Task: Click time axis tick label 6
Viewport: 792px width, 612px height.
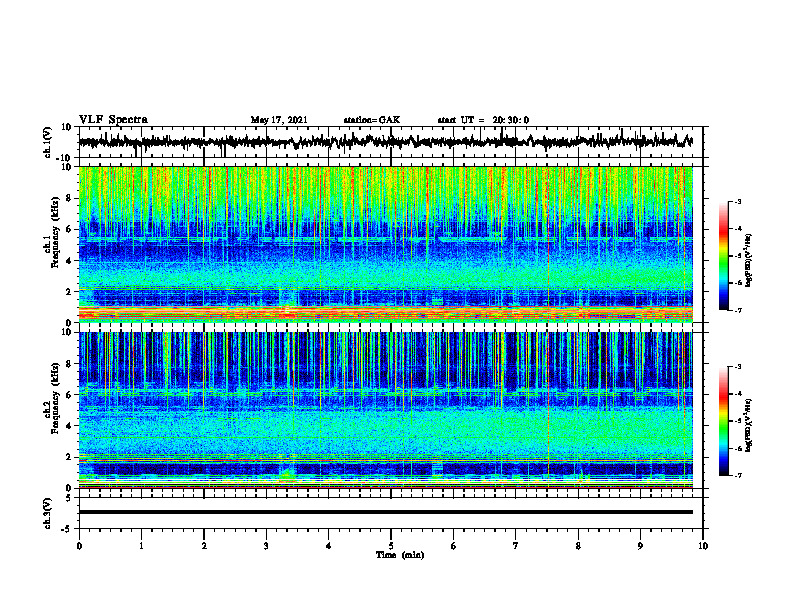Action: [x=454, y=546]
